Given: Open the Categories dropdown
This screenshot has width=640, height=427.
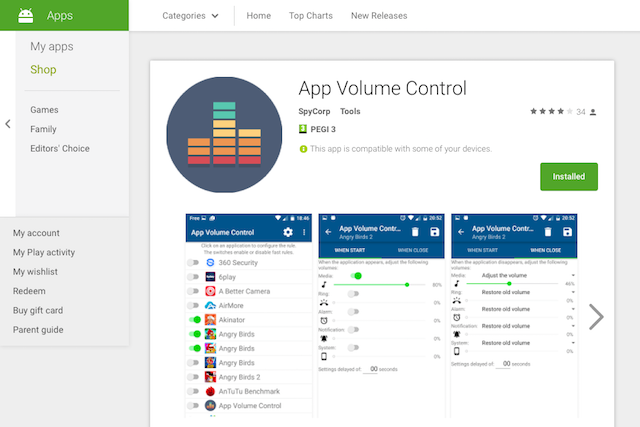Looking at the screenshot, I should 190,16.
